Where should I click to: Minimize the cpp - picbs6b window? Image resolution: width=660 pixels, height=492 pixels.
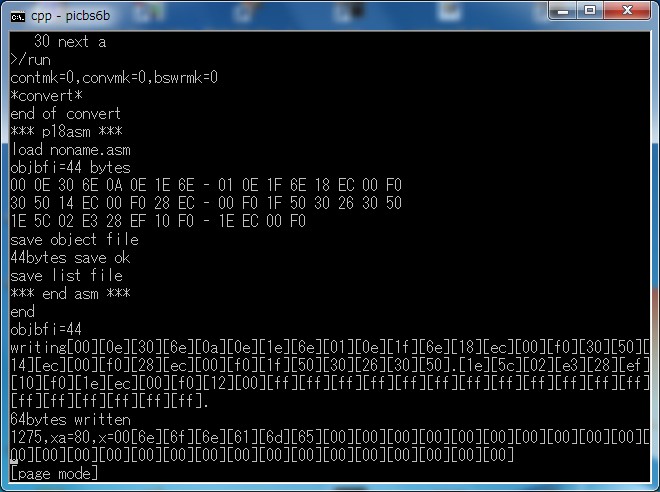[563, 10]
